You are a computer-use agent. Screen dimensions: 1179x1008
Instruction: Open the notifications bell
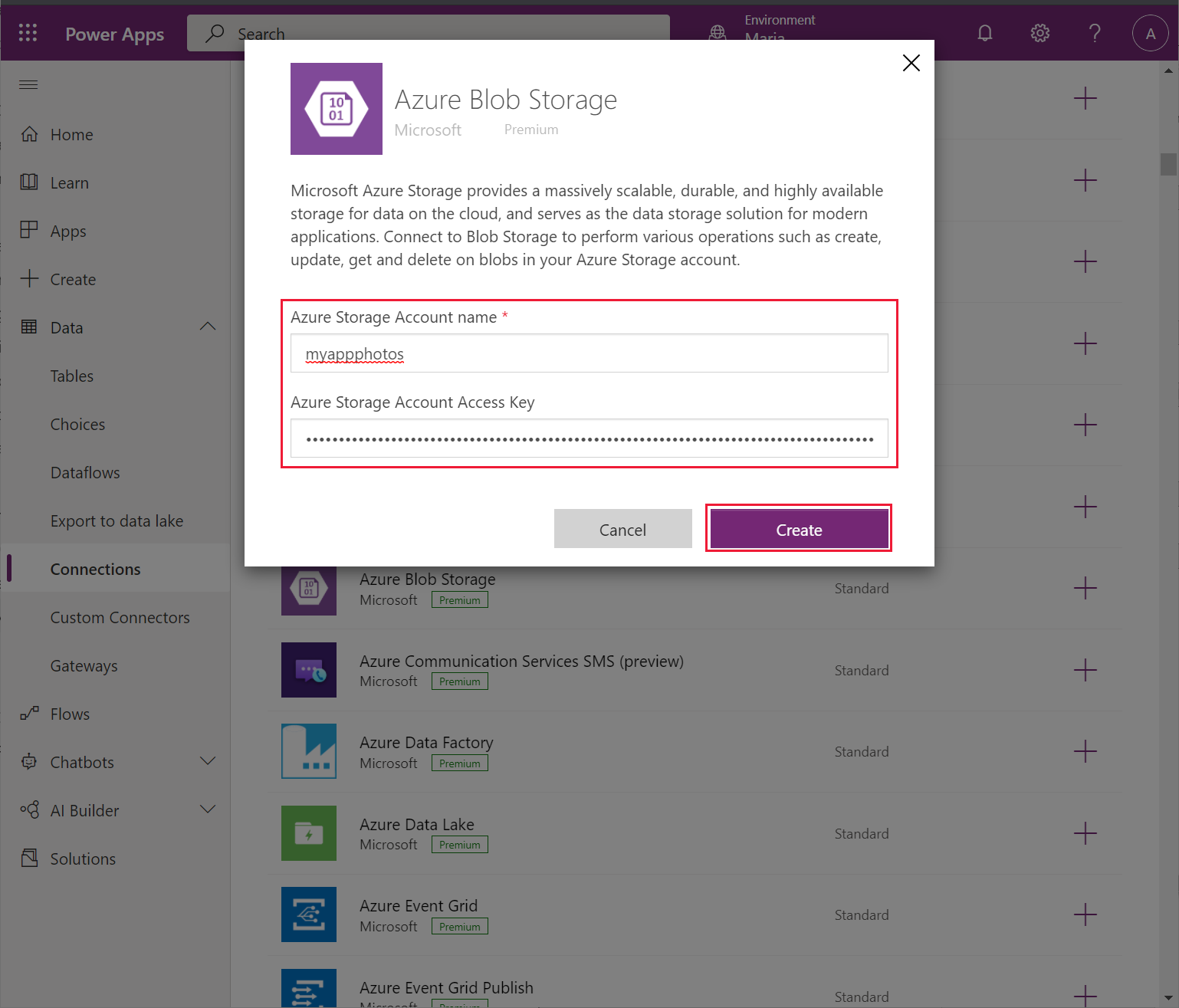click(985, 33)
